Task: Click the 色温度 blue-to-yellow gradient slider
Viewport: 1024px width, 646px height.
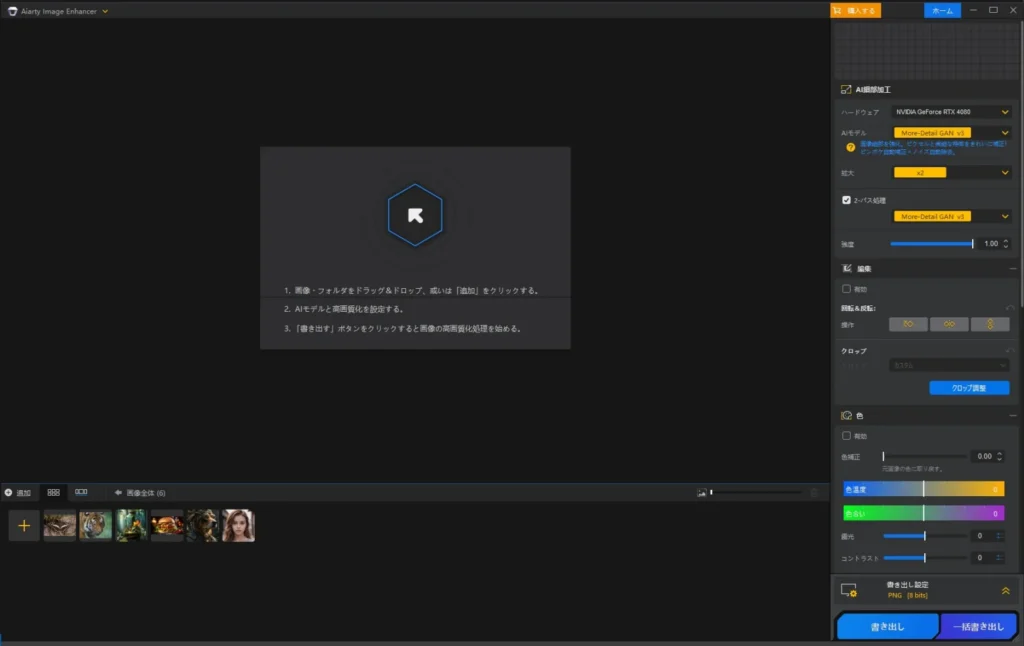Action: [x=923, y=489]
